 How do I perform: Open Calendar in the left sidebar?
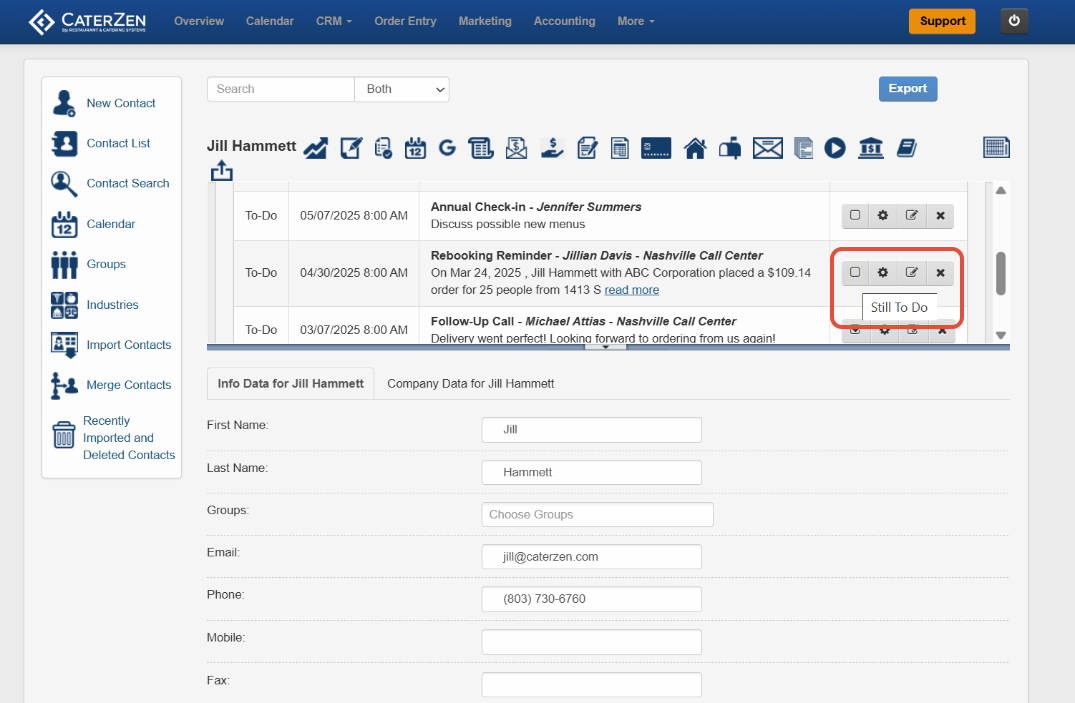[94, 224]
